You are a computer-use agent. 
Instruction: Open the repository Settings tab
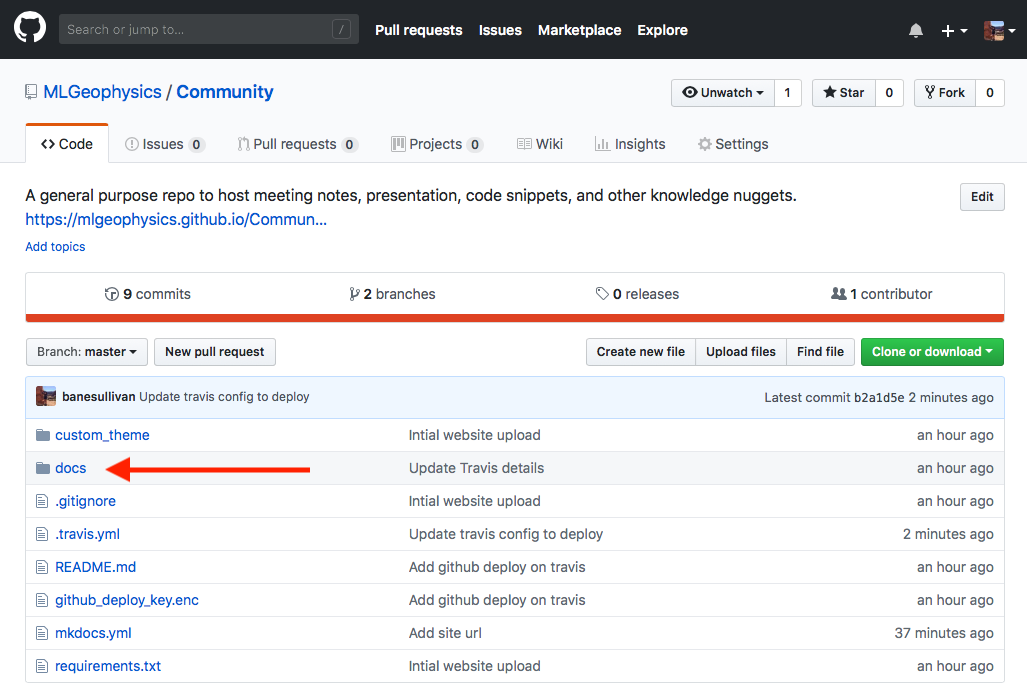click(x=733, y=144)
